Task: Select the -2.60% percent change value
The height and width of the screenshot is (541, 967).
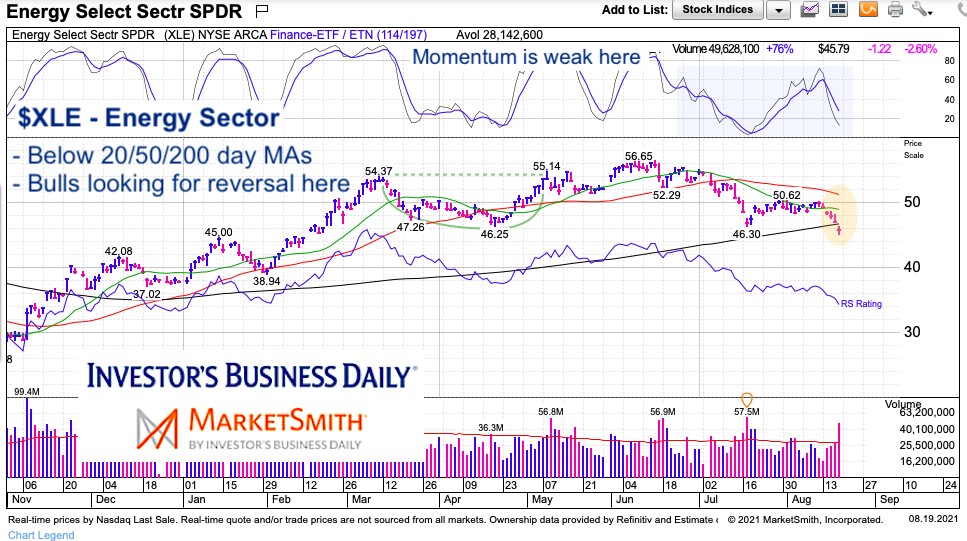Action: (x=921, y=49)
